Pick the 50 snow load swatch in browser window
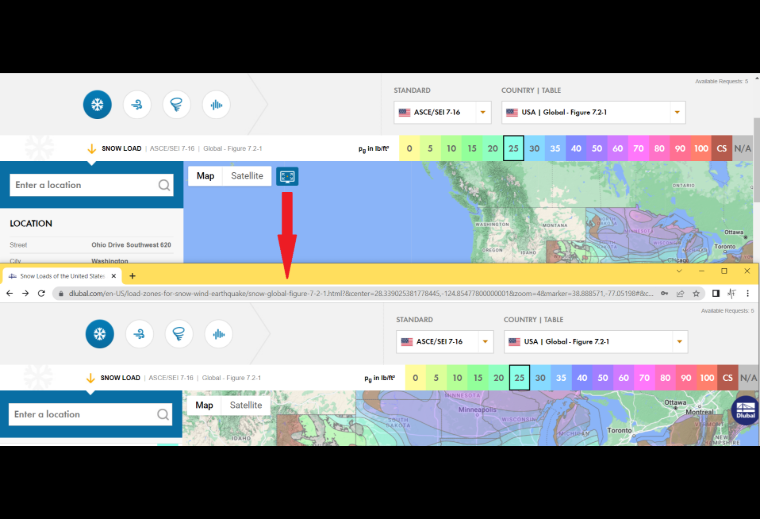The image size is (760, 519). (x=602, y=377)
